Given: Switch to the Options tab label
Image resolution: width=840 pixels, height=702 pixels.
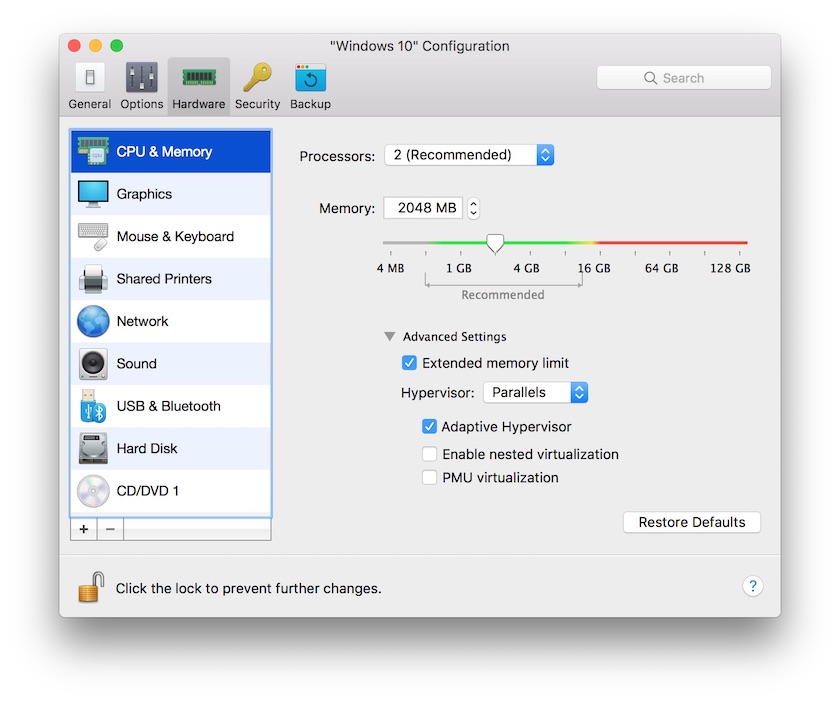Looking at the screenshot, I should pyautogui.click(x=141, y=104).
